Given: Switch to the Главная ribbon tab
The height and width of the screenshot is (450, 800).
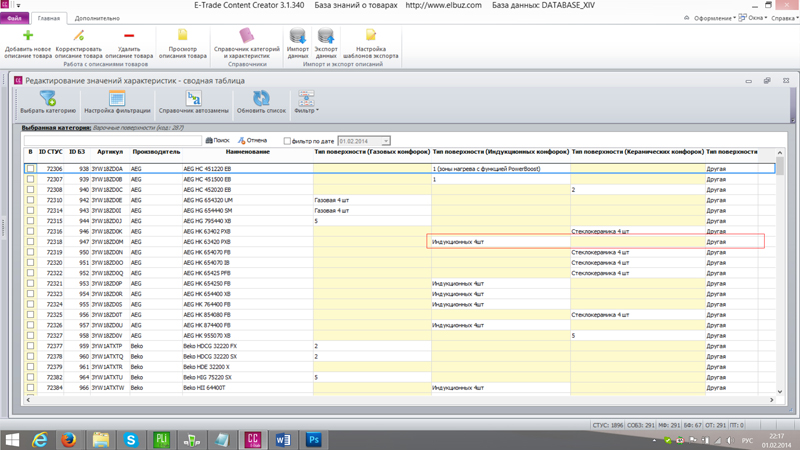Looking at the screenshot, I should point(48,18).
